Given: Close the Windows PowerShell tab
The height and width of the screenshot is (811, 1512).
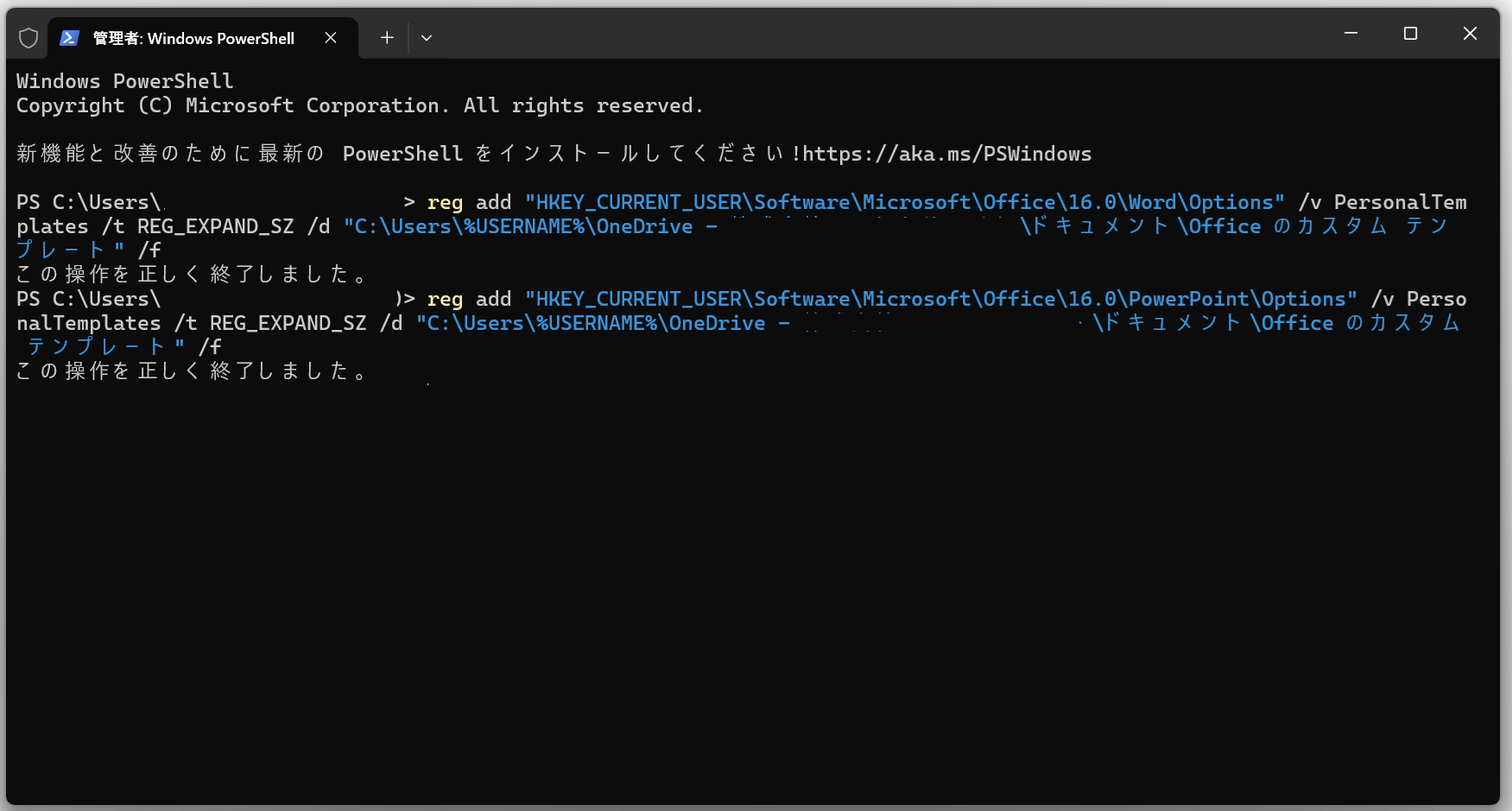Looking at the screenshot, I should coord(331,38).
